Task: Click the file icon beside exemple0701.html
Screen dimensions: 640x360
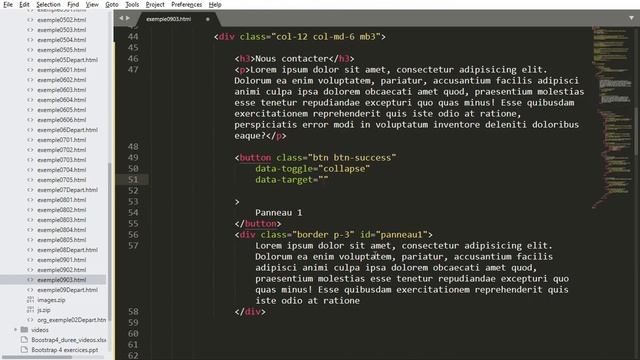Action: [30, 140]
